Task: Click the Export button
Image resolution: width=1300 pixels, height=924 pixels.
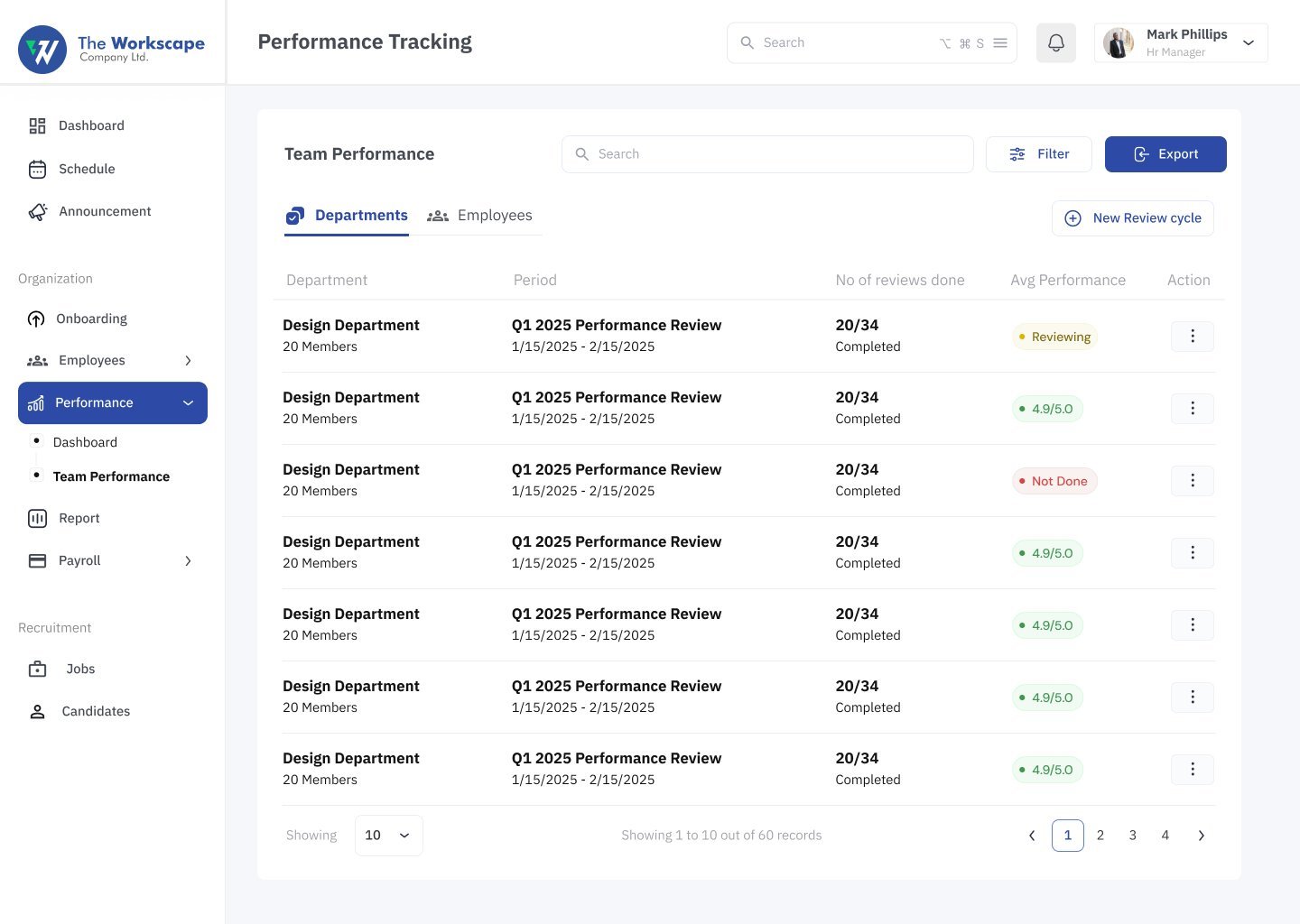Action: 1165,154
